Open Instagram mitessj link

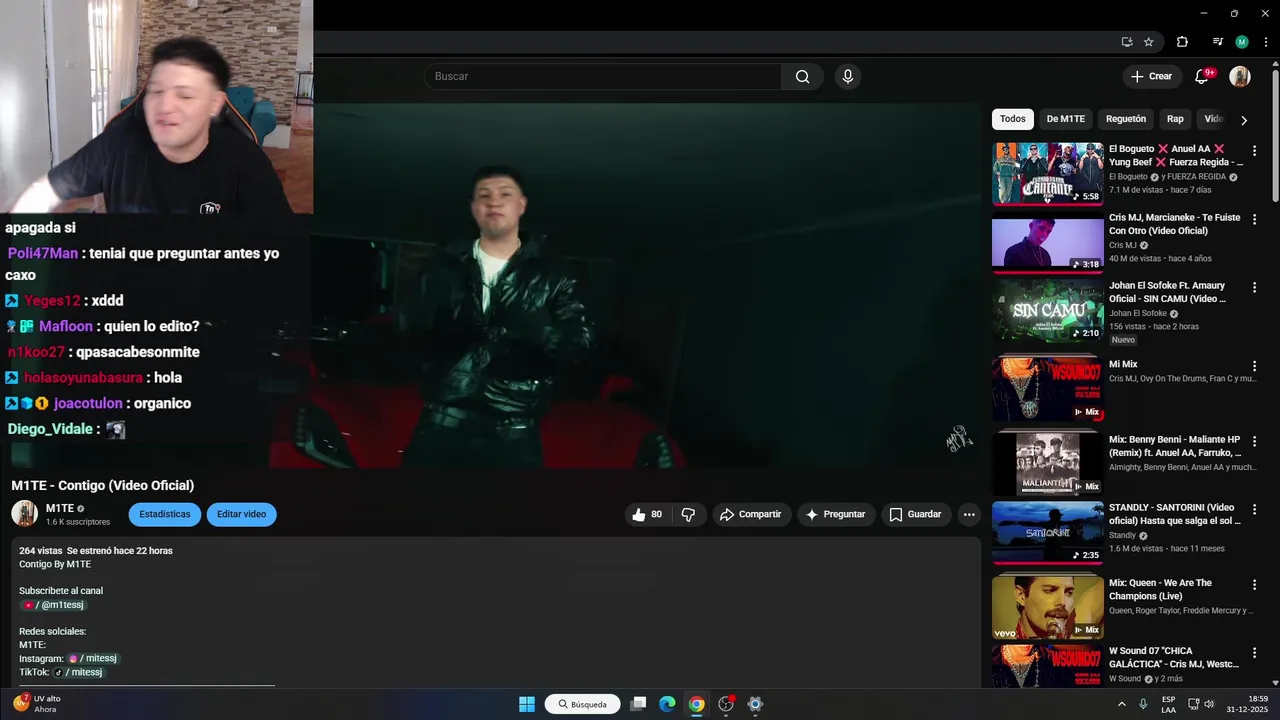[93, 658]
